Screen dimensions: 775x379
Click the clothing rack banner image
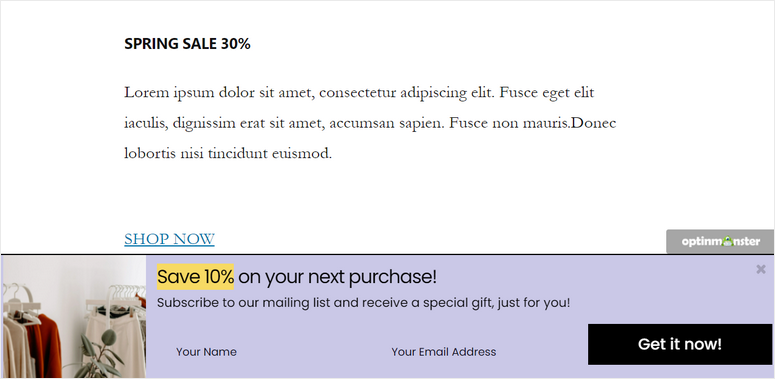(74, 316)
